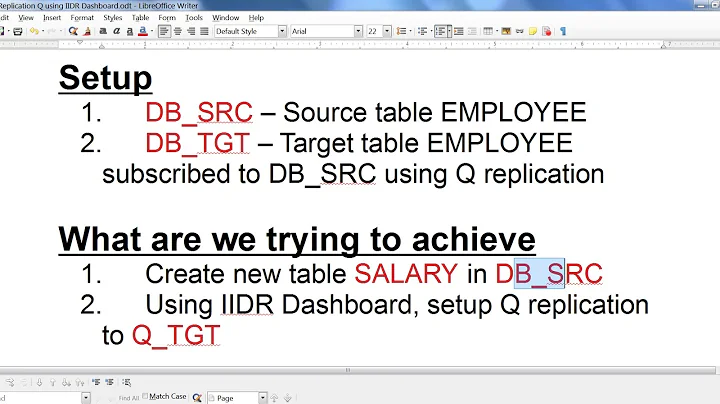The width and height of the screenshot is (720, 404).
Task: Open the Format menu
Action: 82,17
